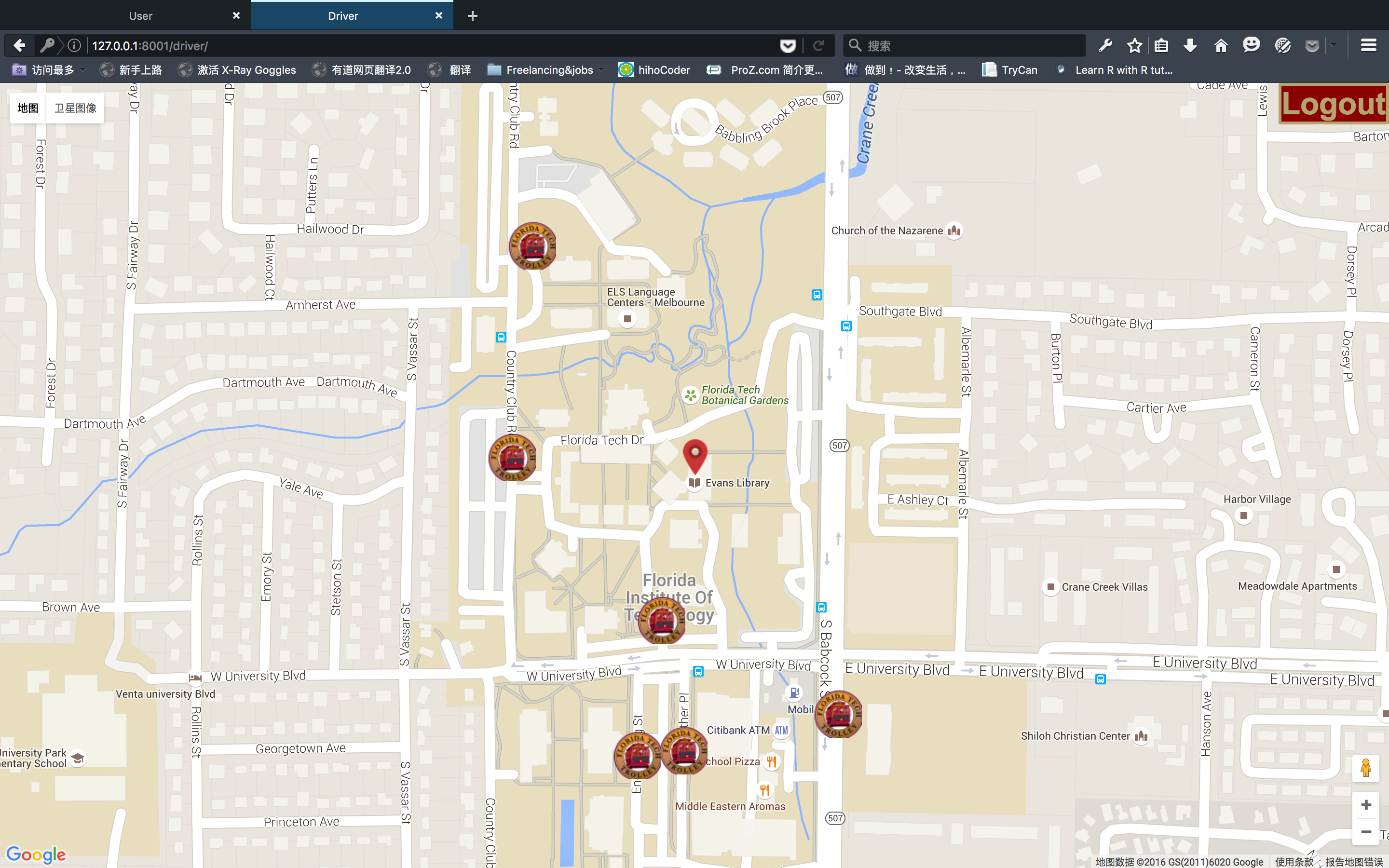Click the trolley marker near Hailwood Dr
The image size is (1389, 868).
(x=532, y=246)
